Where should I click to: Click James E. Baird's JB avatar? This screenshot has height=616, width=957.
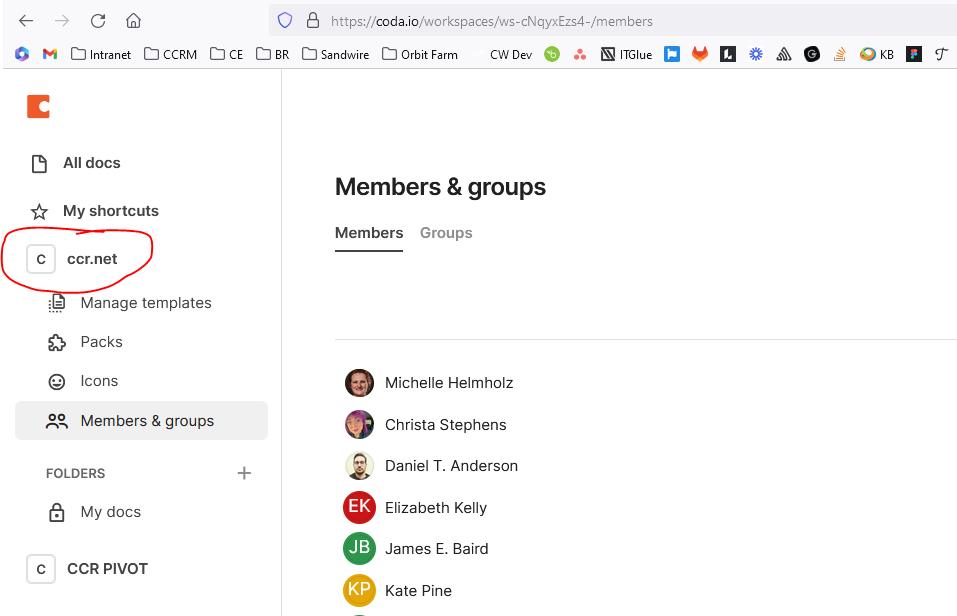click(x=359, y=548)
